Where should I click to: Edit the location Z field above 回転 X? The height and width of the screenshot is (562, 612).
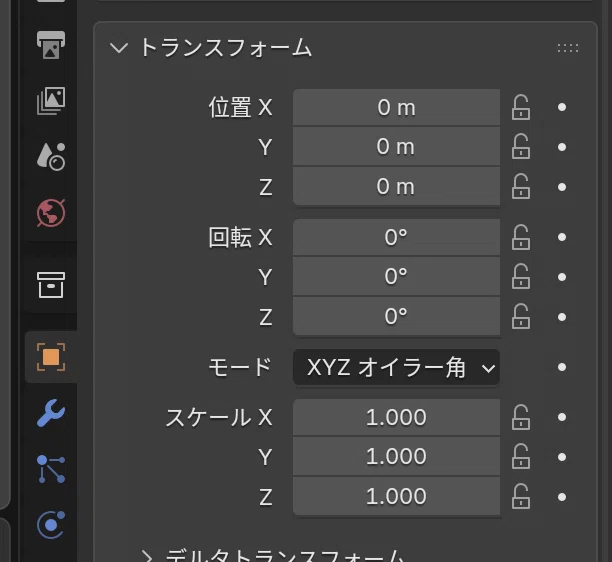[x=396, y=187]
